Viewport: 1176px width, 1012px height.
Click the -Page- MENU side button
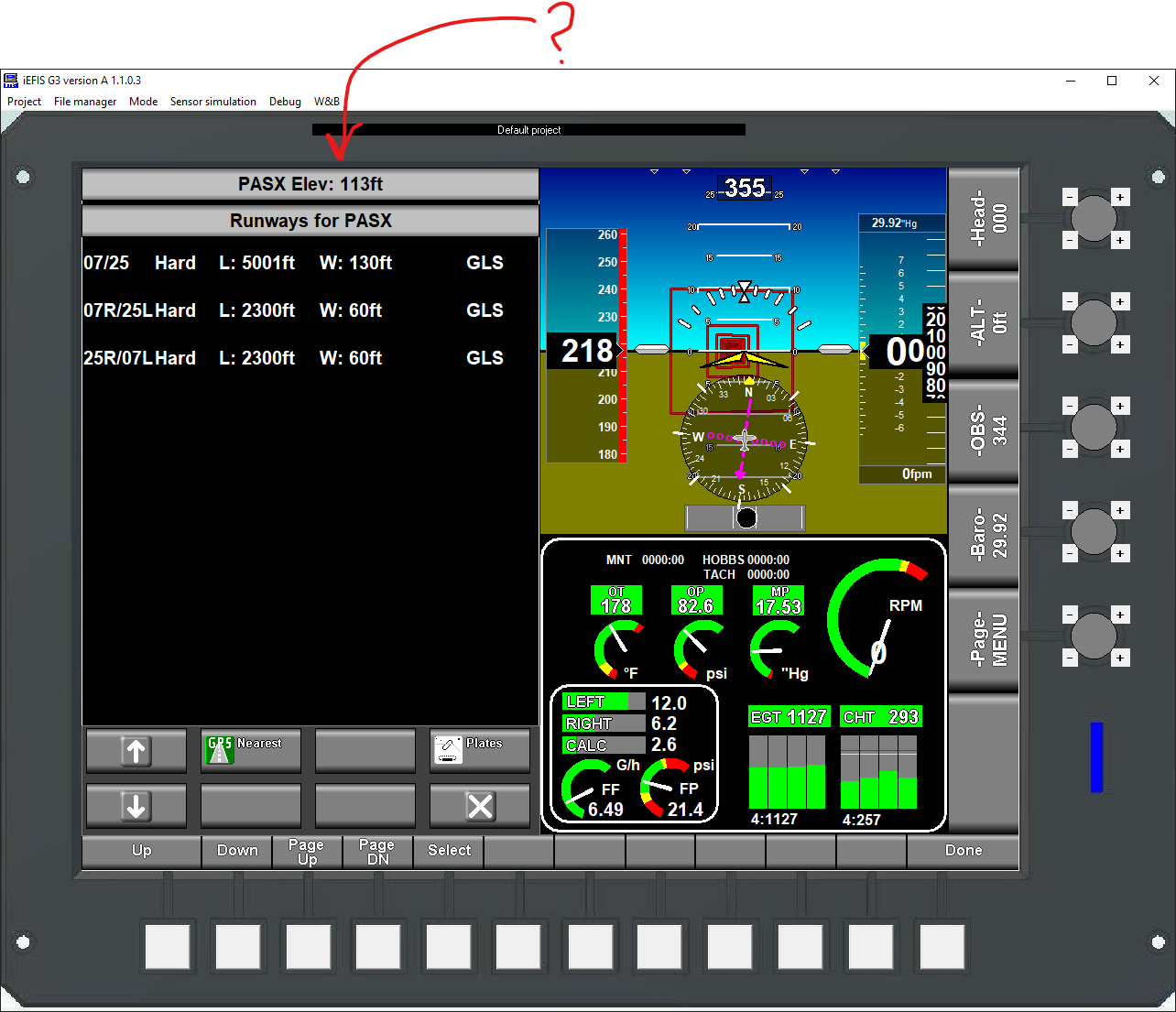coord(985,640)
